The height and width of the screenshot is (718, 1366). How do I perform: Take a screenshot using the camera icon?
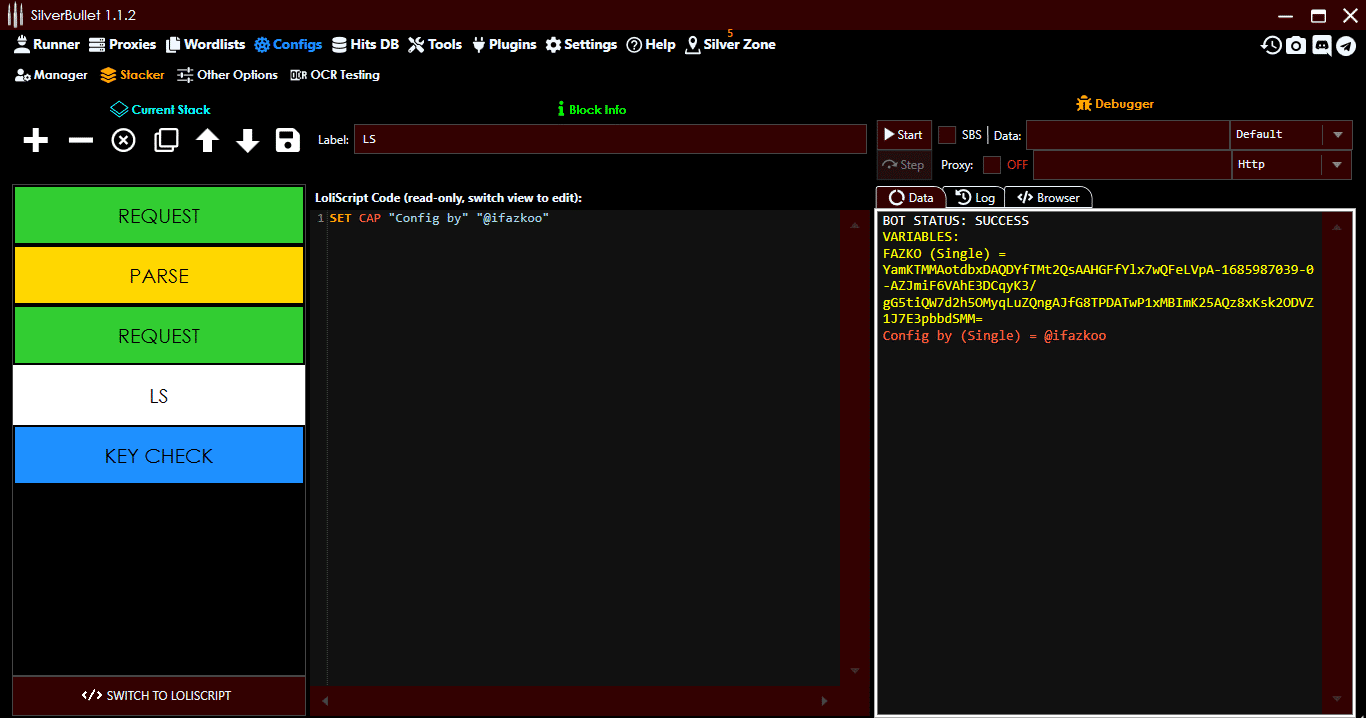click(x=1296, y=45)
